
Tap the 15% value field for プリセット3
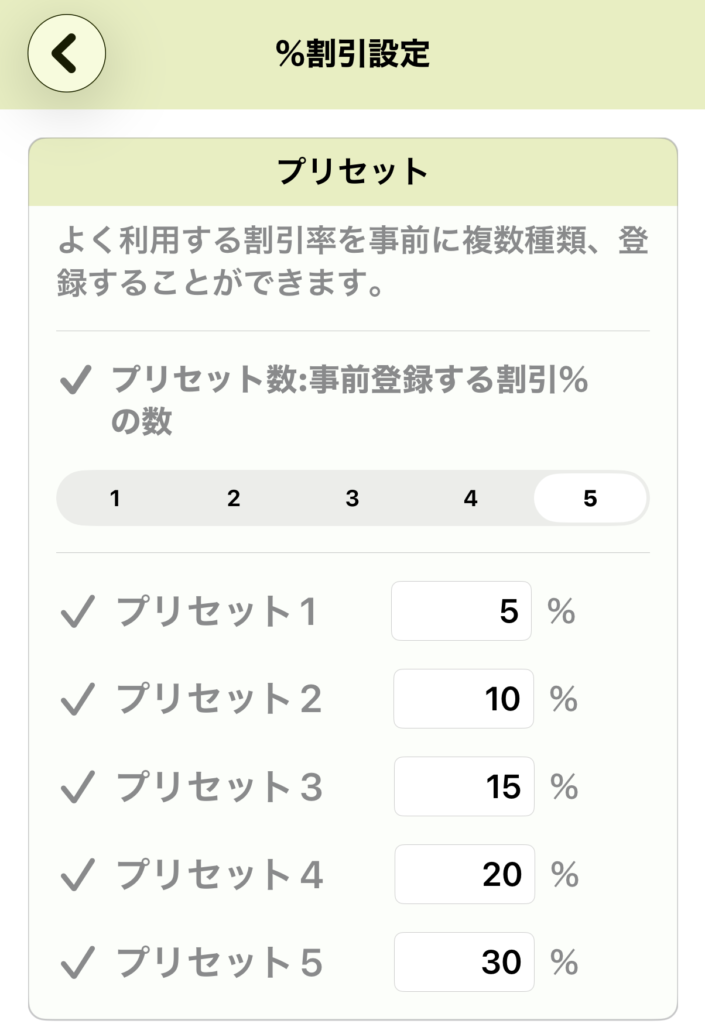coord(463,786)
